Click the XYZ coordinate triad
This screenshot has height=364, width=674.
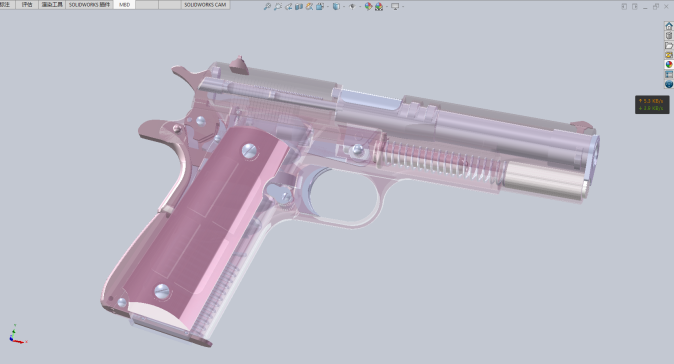[x=17, y=334]
